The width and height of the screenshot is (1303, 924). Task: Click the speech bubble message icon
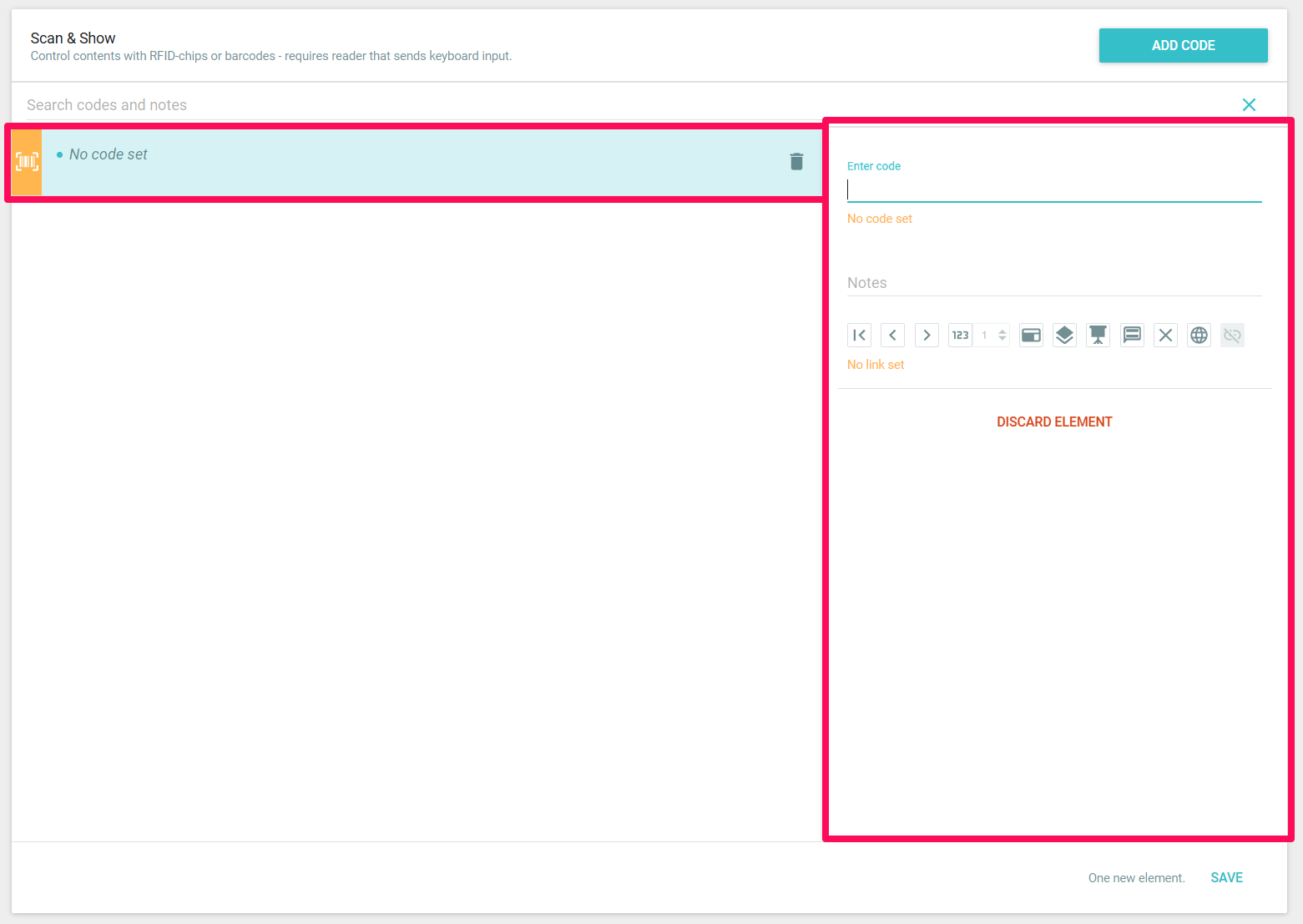pyautogui.click(x=1132, y=336)
